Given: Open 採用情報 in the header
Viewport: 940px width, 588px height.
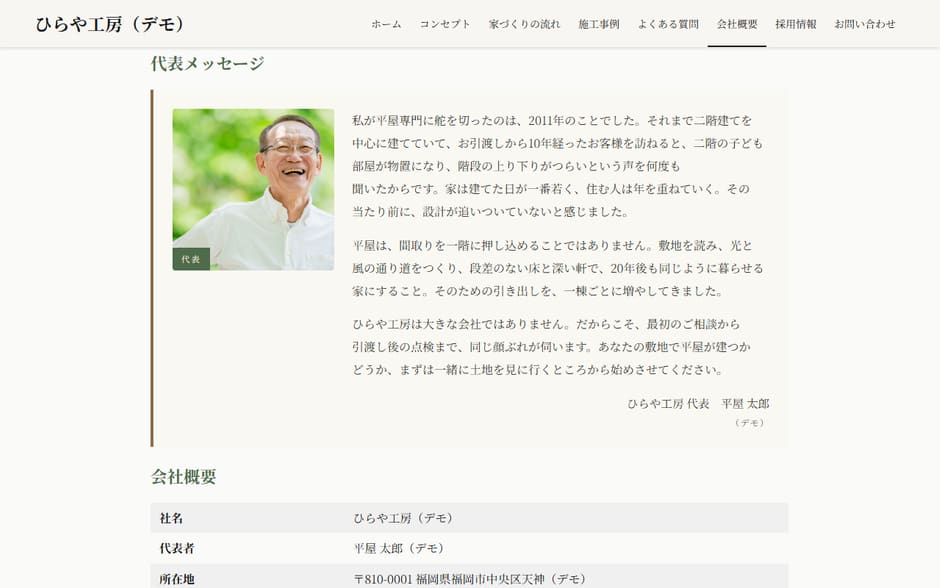Looking at the screenshot, I should click(x=796, y=24).
